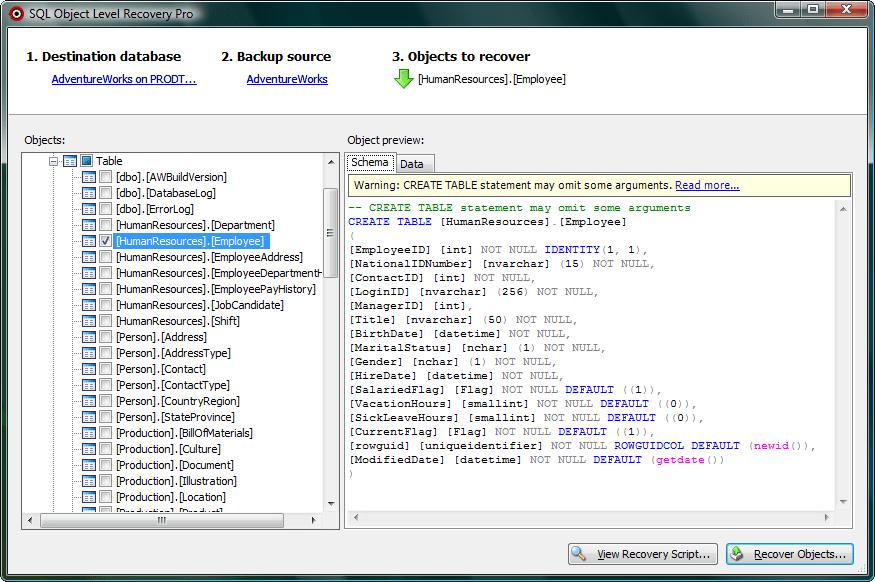Click the table icon beside [Production].[Document]
Image resolution: width=875 pixels, height=582 pixels.
[x=89, y=465]
